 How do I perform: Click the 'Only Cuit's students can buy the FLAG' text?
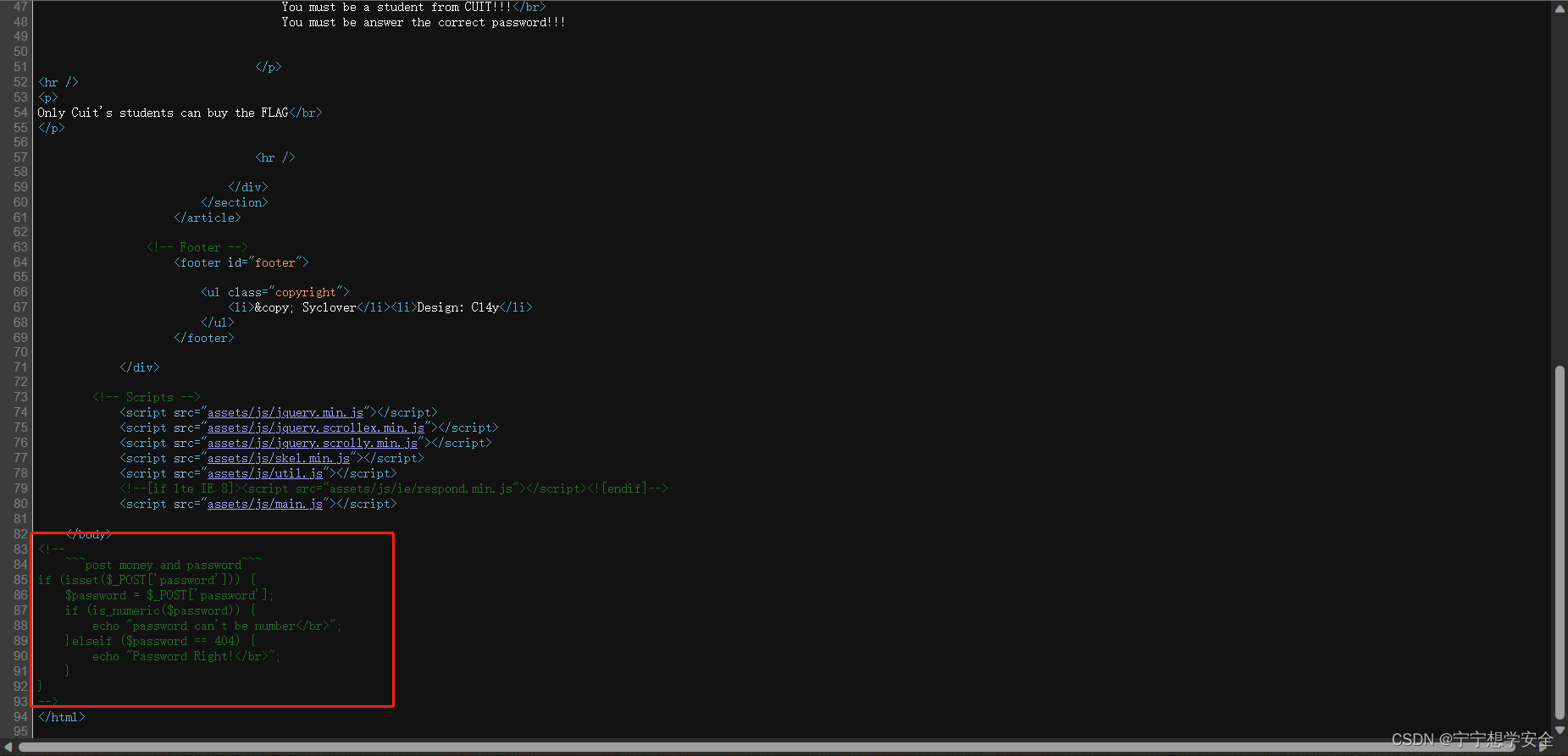(x=163, y=113)
